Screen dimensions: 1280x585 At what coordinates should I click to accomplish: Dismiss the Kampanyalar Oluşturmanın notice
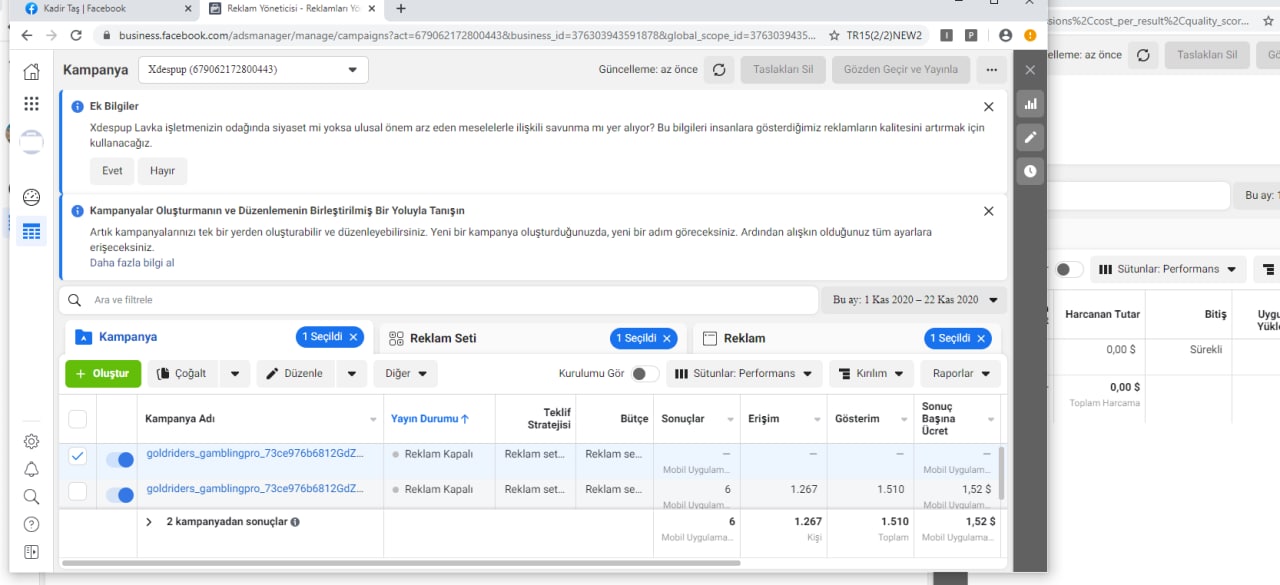tap(988, 211)
